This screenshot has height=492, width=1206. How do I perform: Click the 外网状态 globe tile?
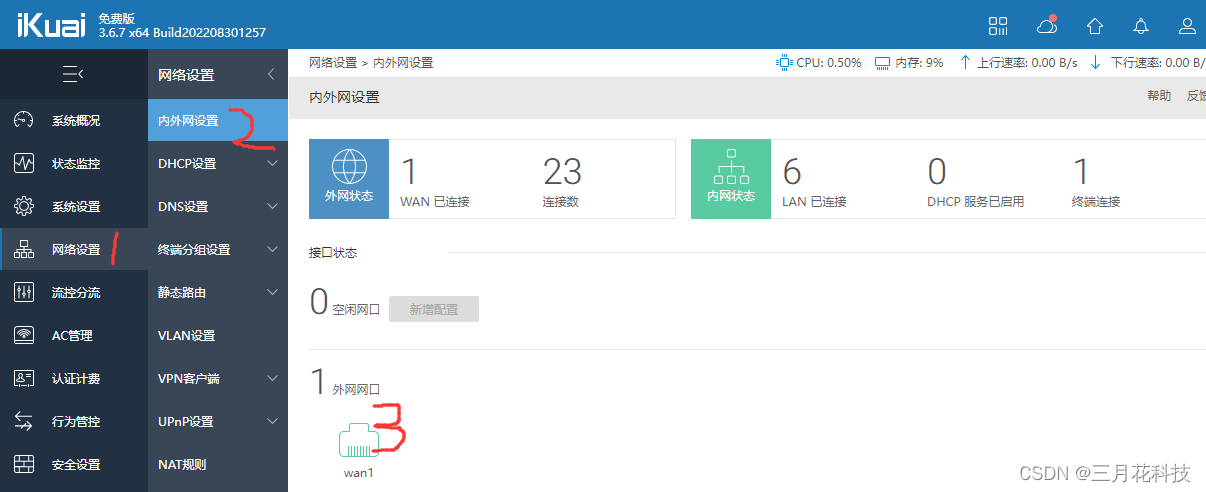tap(349, 179)
